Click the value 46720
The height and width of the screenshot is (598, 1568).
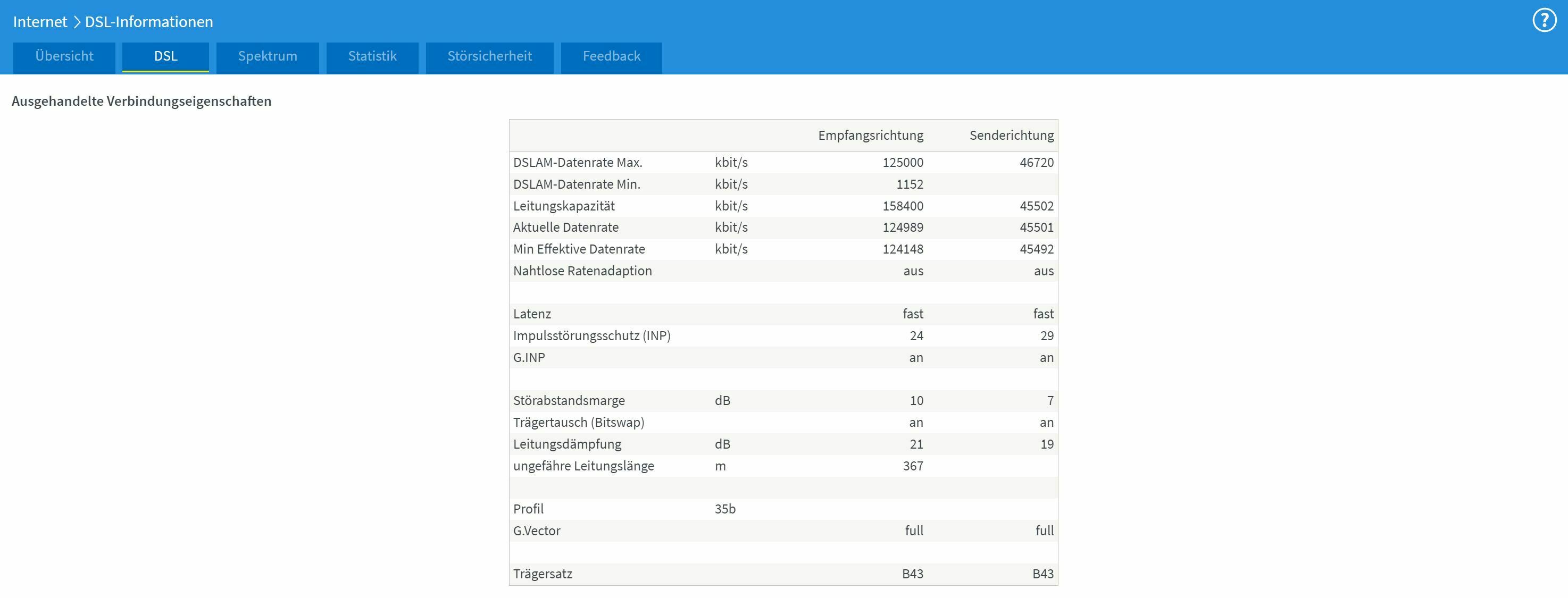click(x=1037, y=163)
